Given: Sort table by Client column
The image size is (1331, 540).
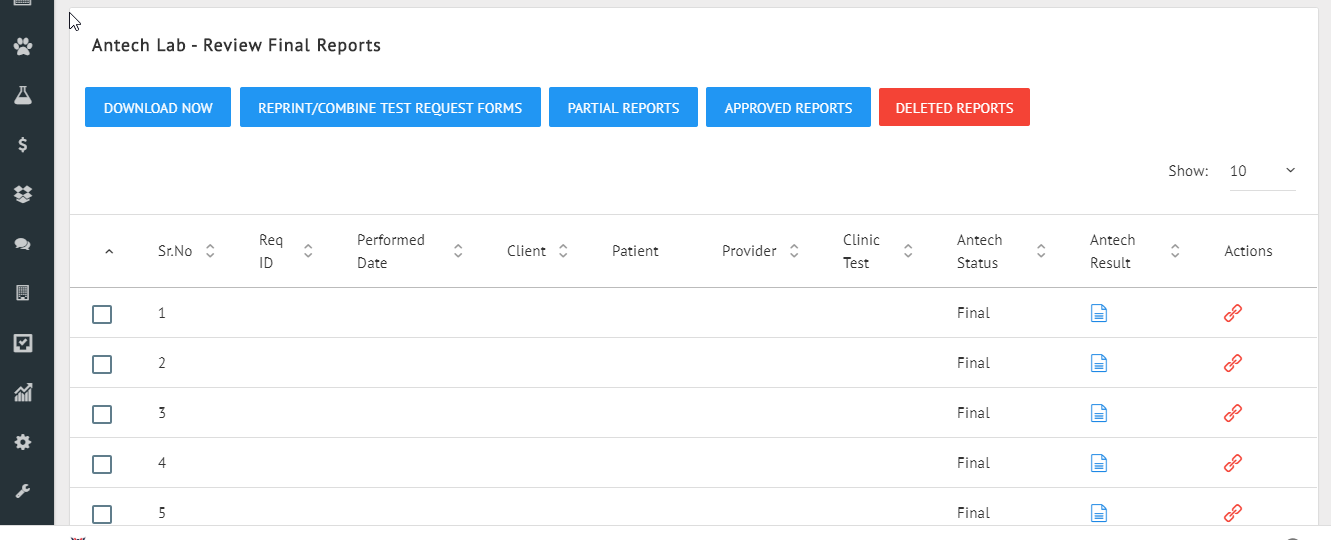Looking at the screenshot, I should coord(563,251).
